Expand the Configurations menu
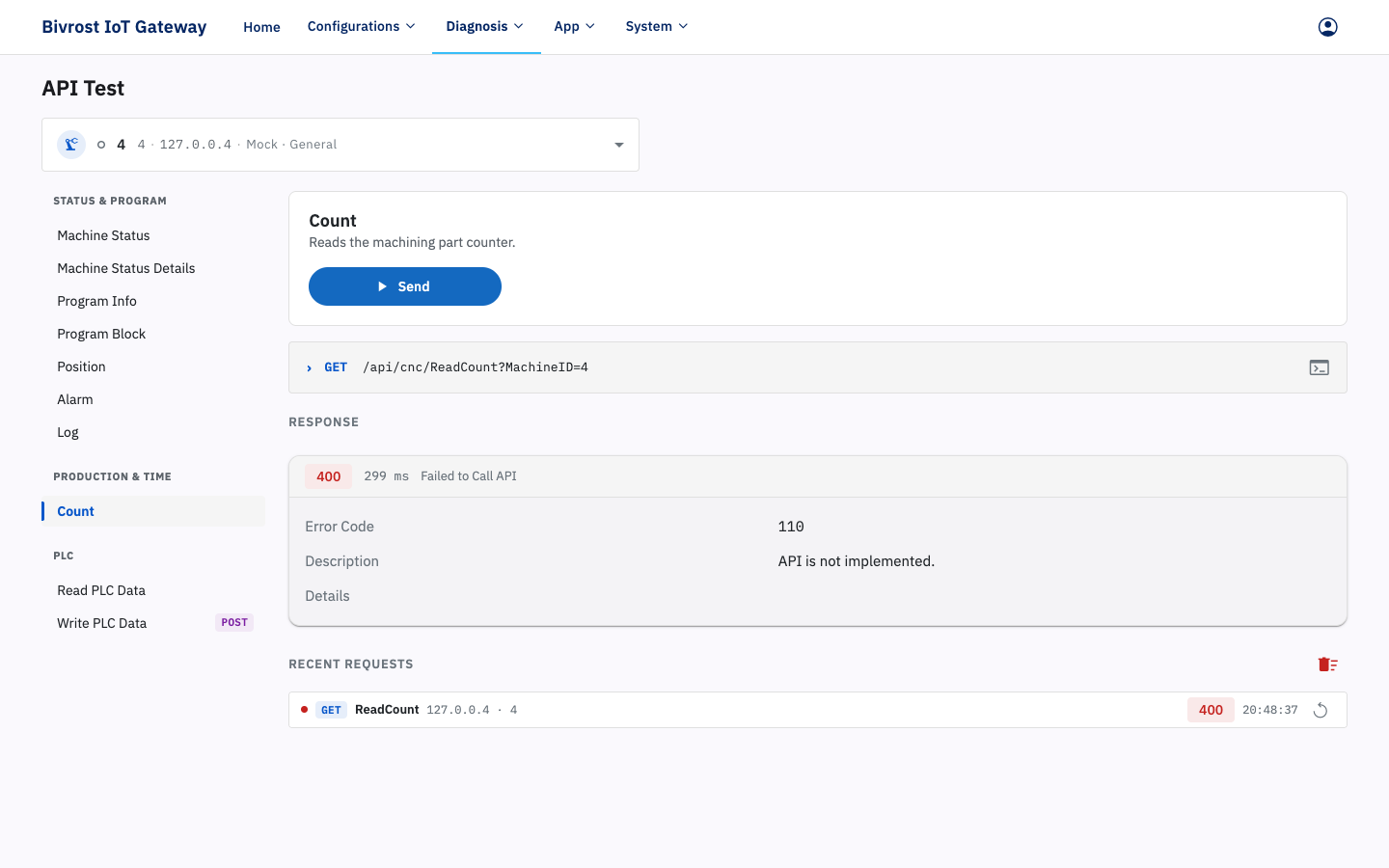Image resolution: width=1389 pixels, height=868 pixels. pos(362,27)
